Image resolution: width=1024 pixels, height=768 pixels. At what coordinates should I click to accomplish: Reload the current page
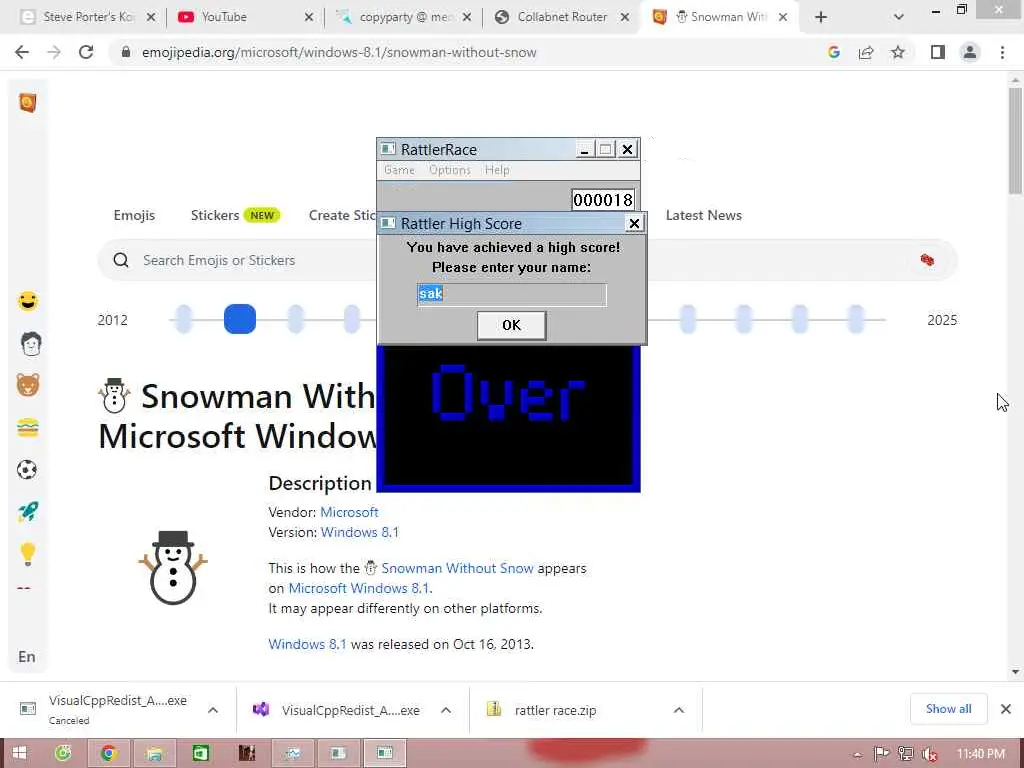point(86,52)
